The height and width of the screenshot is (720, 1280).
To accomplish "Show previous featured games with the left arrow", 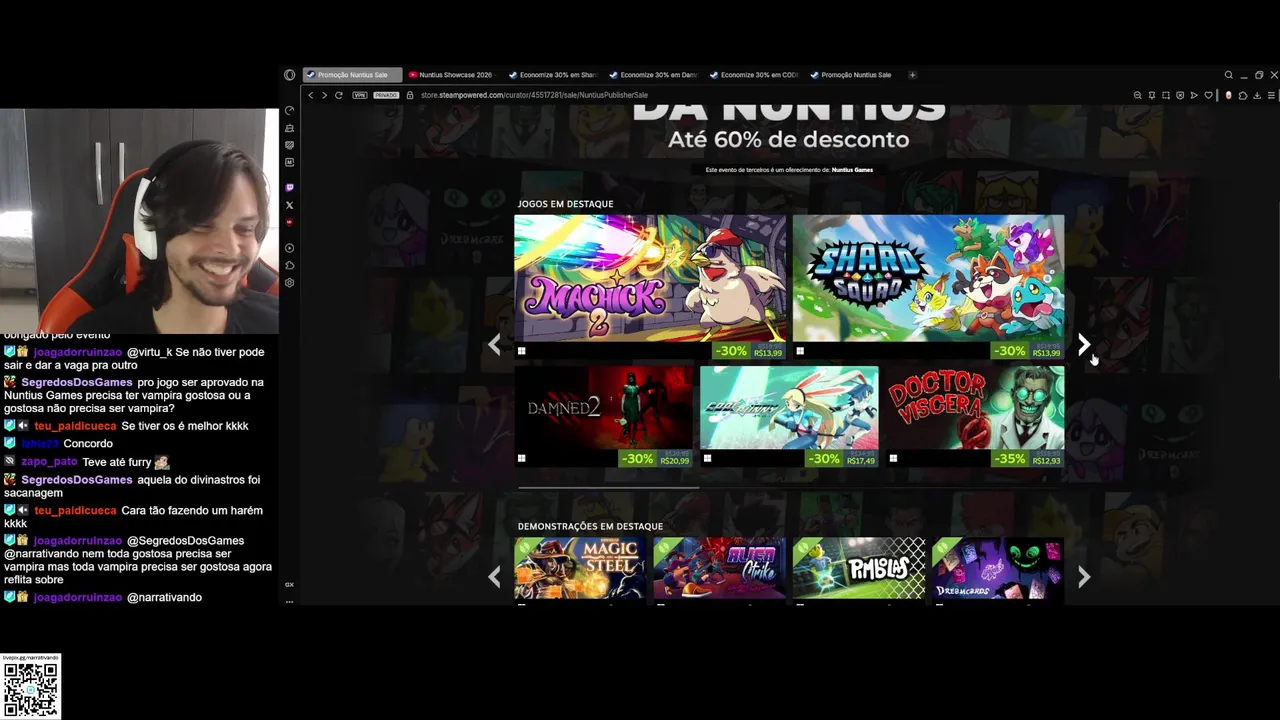I will click(x=494, y=344).
